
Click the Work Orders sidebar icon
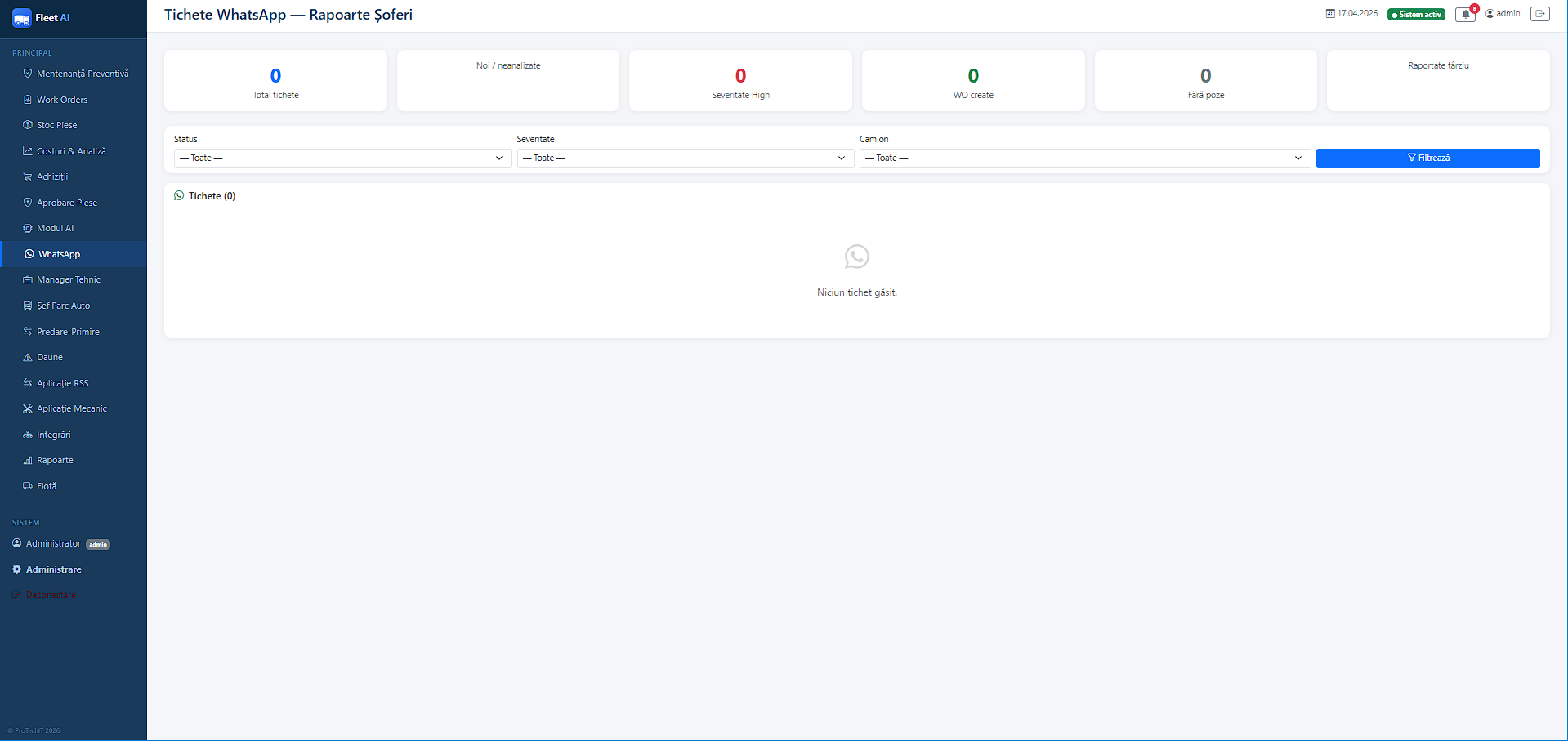coord(28,100)
